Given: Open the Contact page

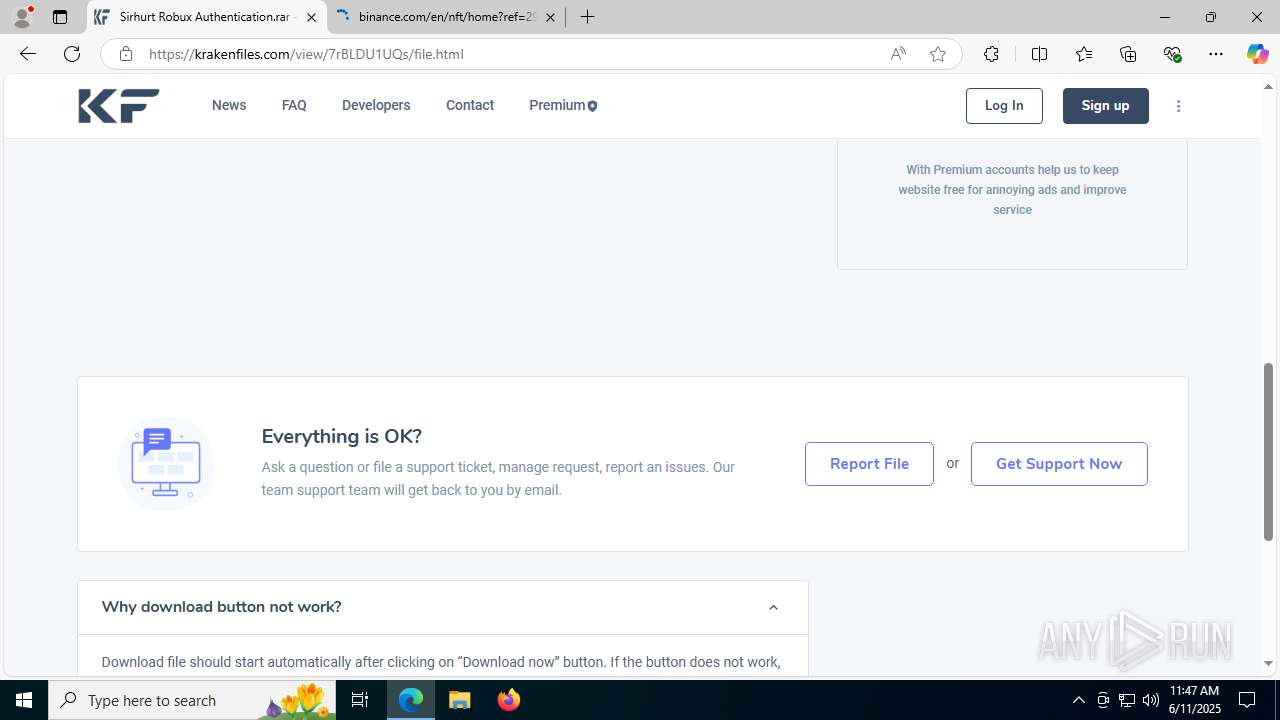Looking at the screenshot, I should pos(470,105).
